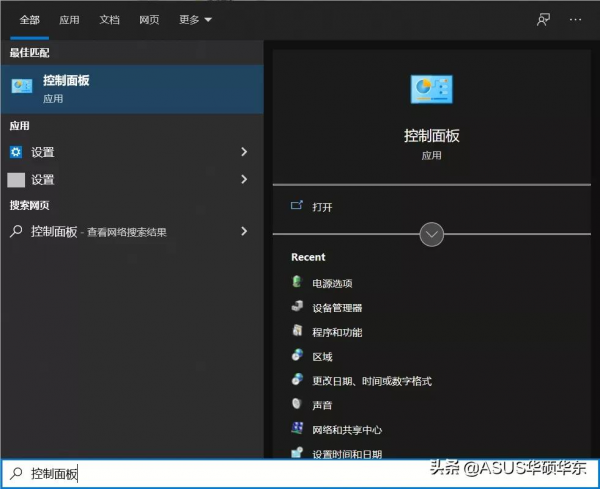Open the 区域 recent item
This screenshot has width=600, height=489.
[x=322, y=357]
